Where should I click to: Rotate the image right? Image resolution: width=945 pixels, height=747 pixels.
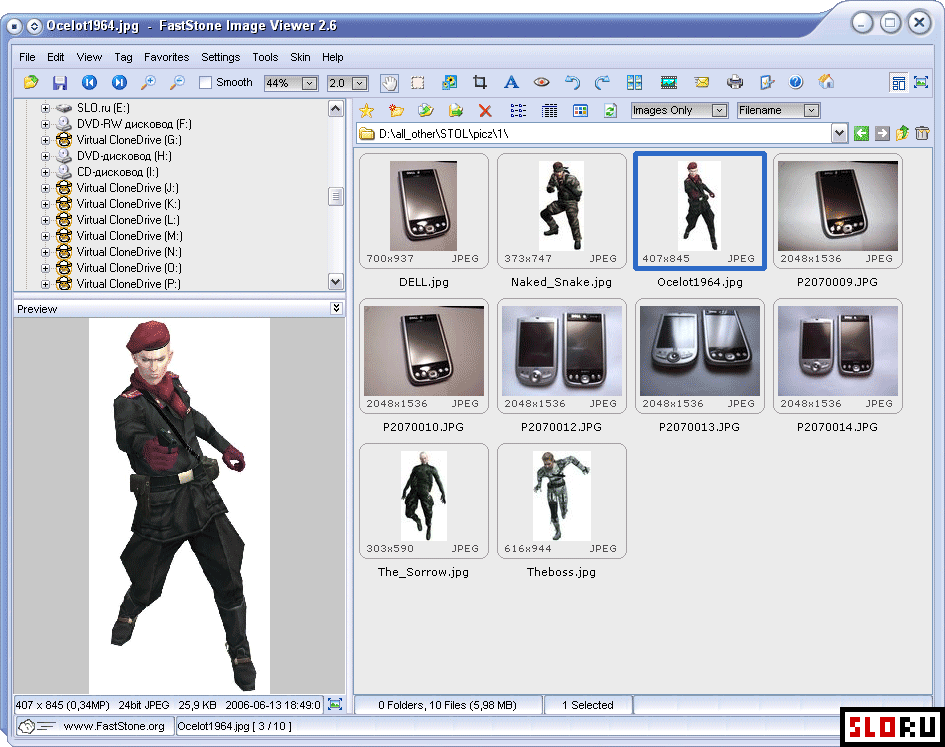pos(602,83)
